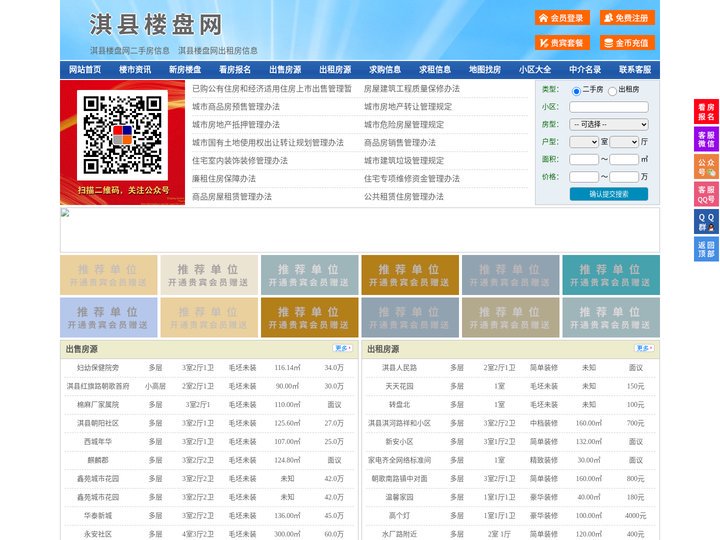Click the 免费注册 register button
This screenshot has width=720, height=540.
pos(627,18)
